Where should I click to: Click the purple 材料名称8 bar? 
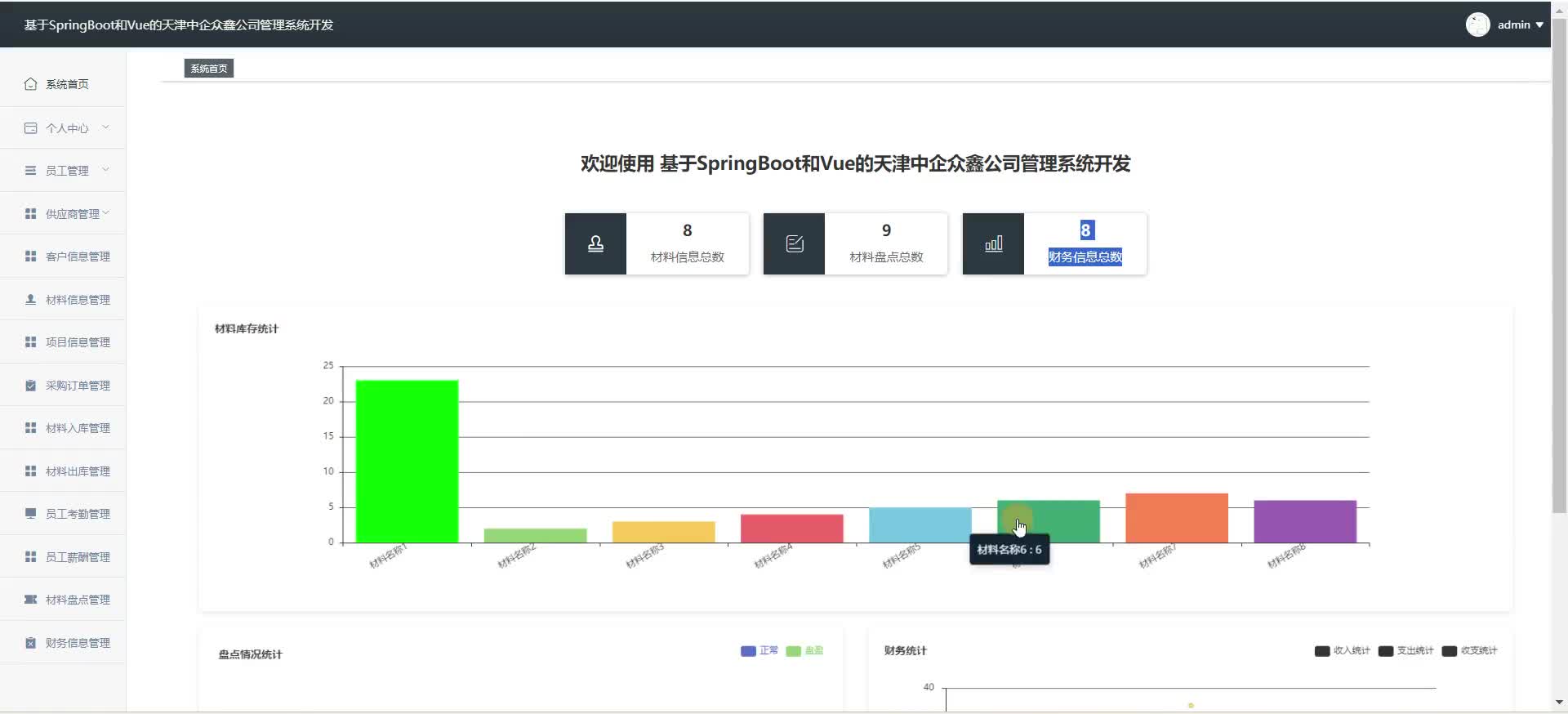tap(1305, 521)
